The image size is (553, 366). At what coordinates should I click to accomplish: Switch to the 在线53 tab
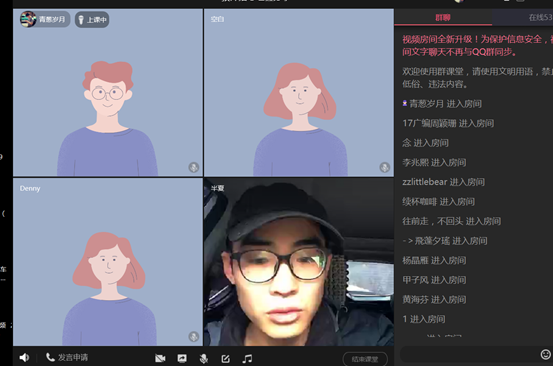click(x=523, y=17)
